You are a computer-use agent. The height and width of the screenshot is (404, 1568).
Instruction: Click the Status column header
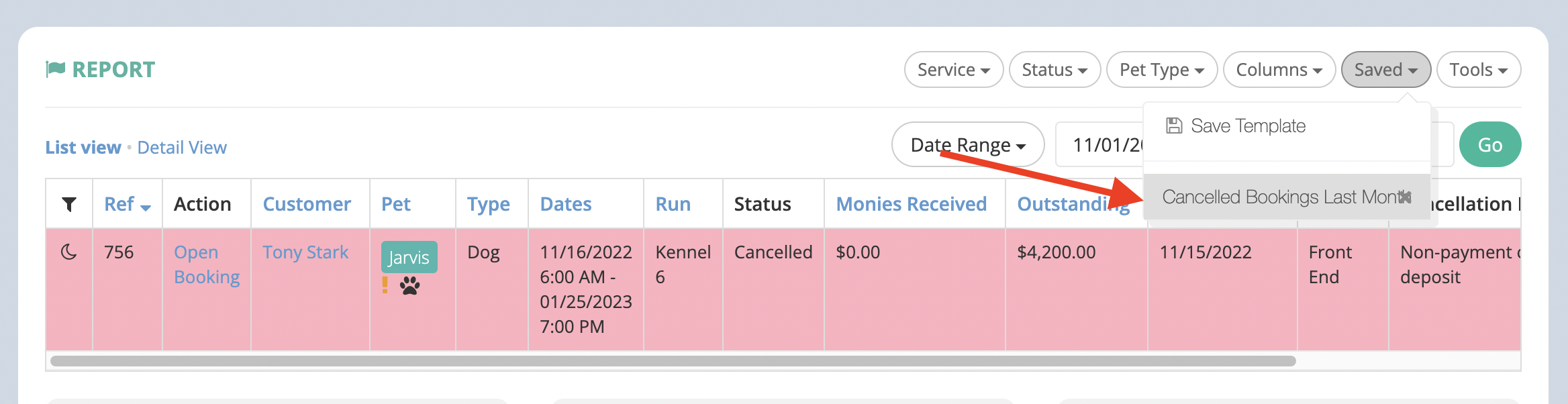point(763,204)
